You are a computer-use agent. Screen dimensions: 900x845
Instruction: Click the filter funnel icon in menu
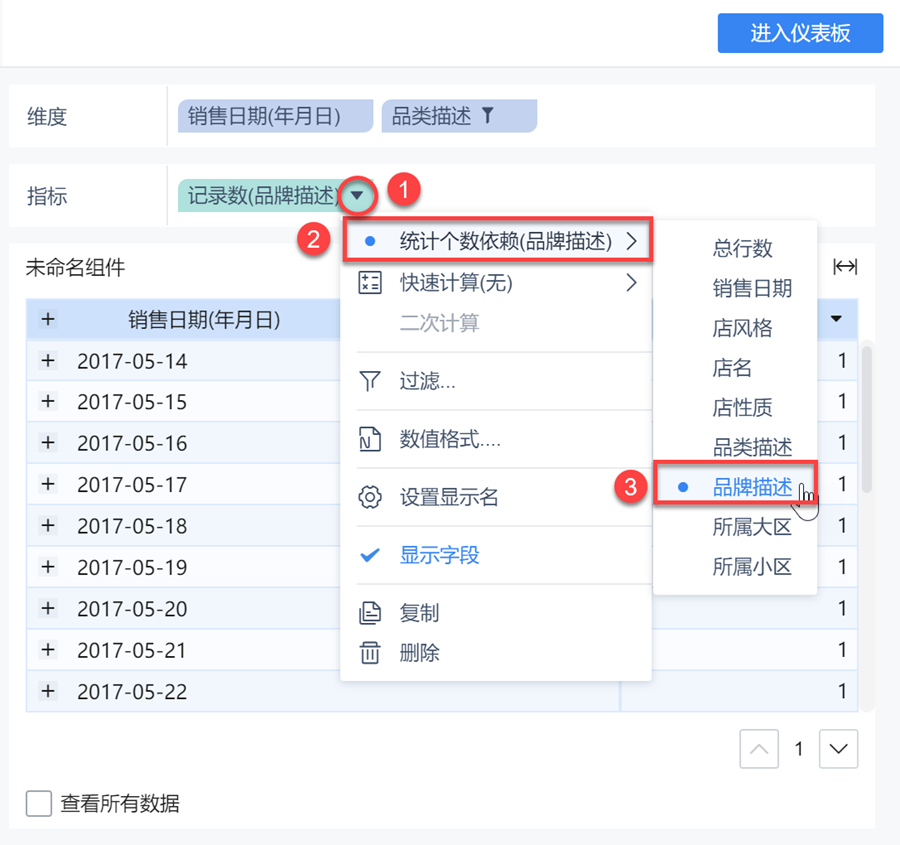click(370, 381)
